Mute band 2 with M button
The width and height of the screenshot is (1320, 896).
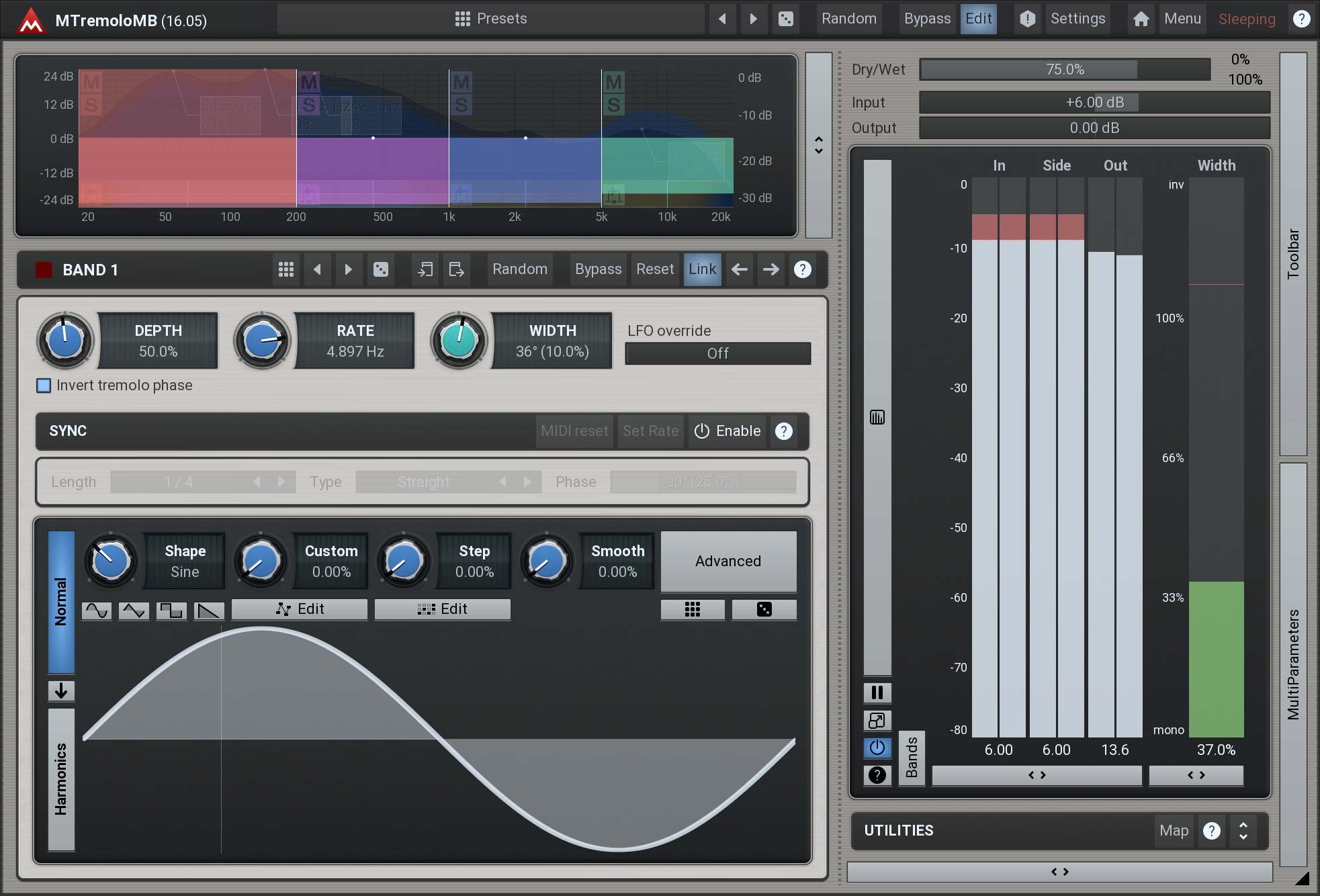coord(309,83)
